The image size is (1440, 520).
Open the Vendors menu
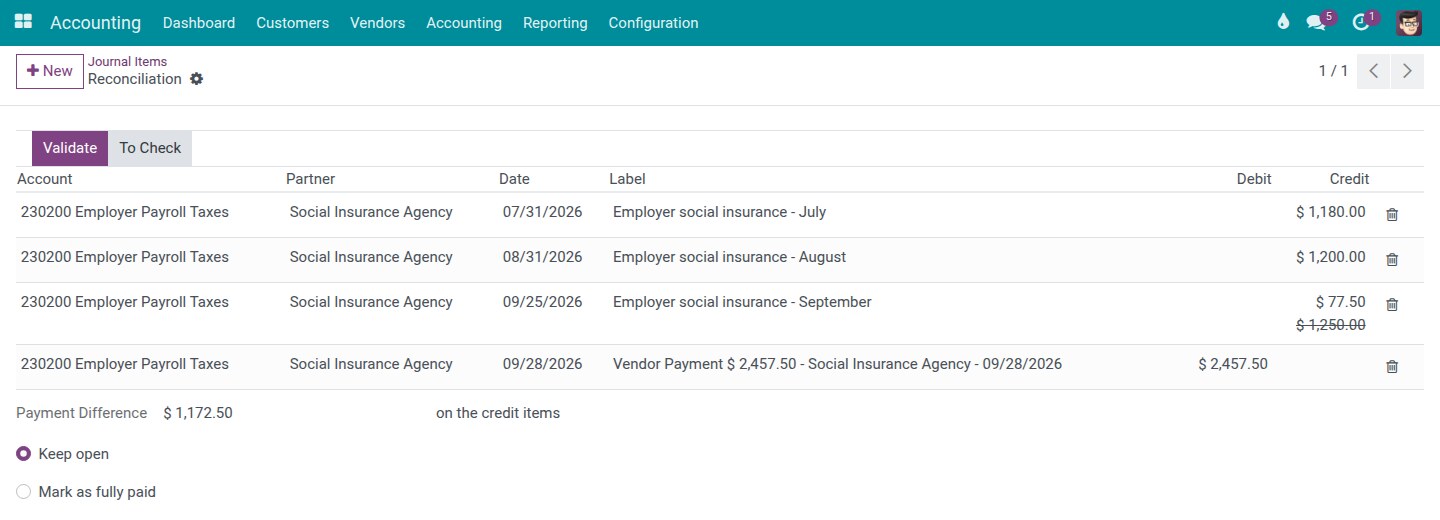[377, 22]
